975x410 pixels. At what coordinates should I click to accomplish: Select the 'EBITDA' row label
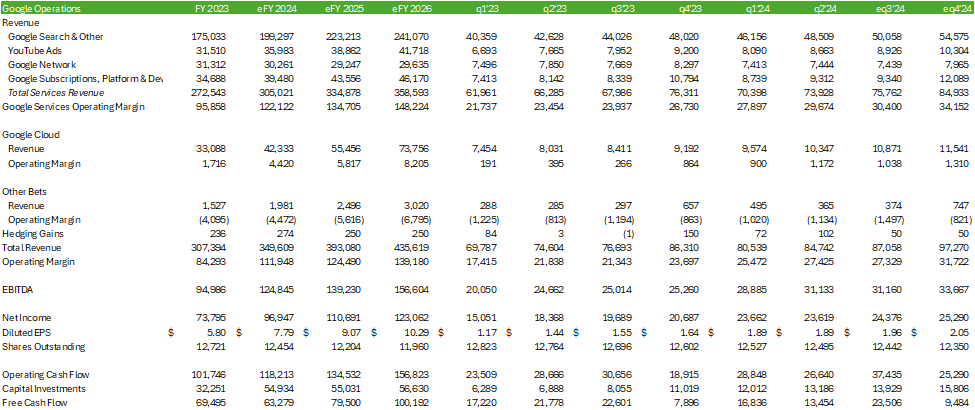click(x=19, y=290)
